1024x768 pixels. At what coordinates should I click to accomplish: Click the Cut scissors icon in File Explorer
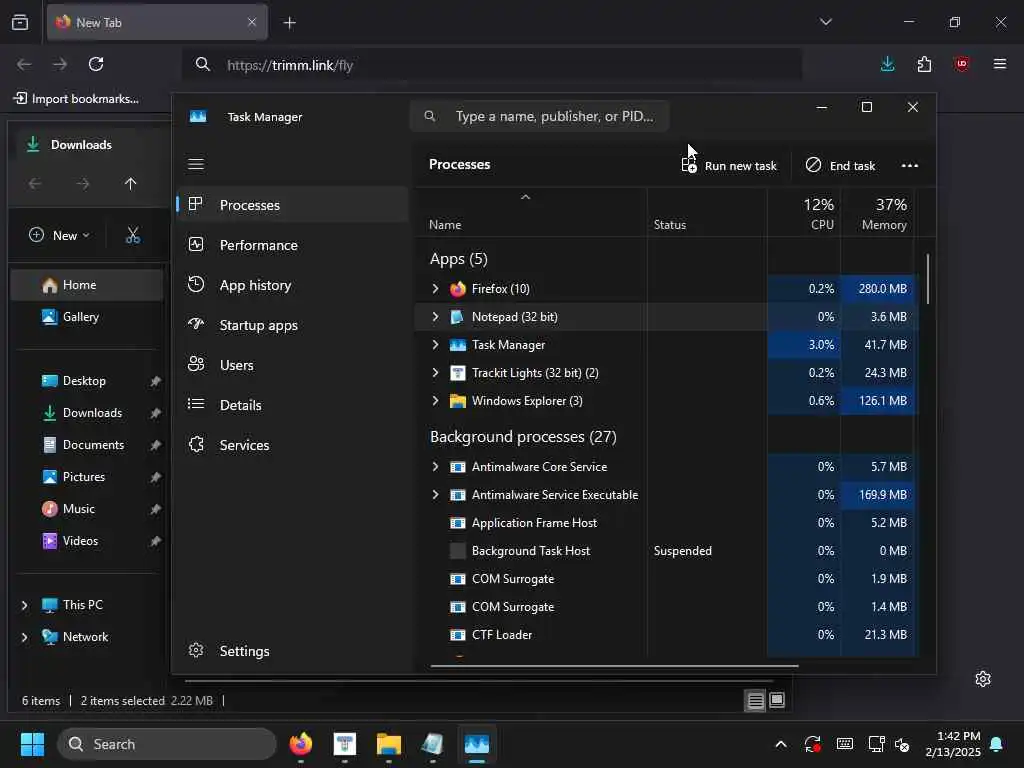[x=133, y=235]
